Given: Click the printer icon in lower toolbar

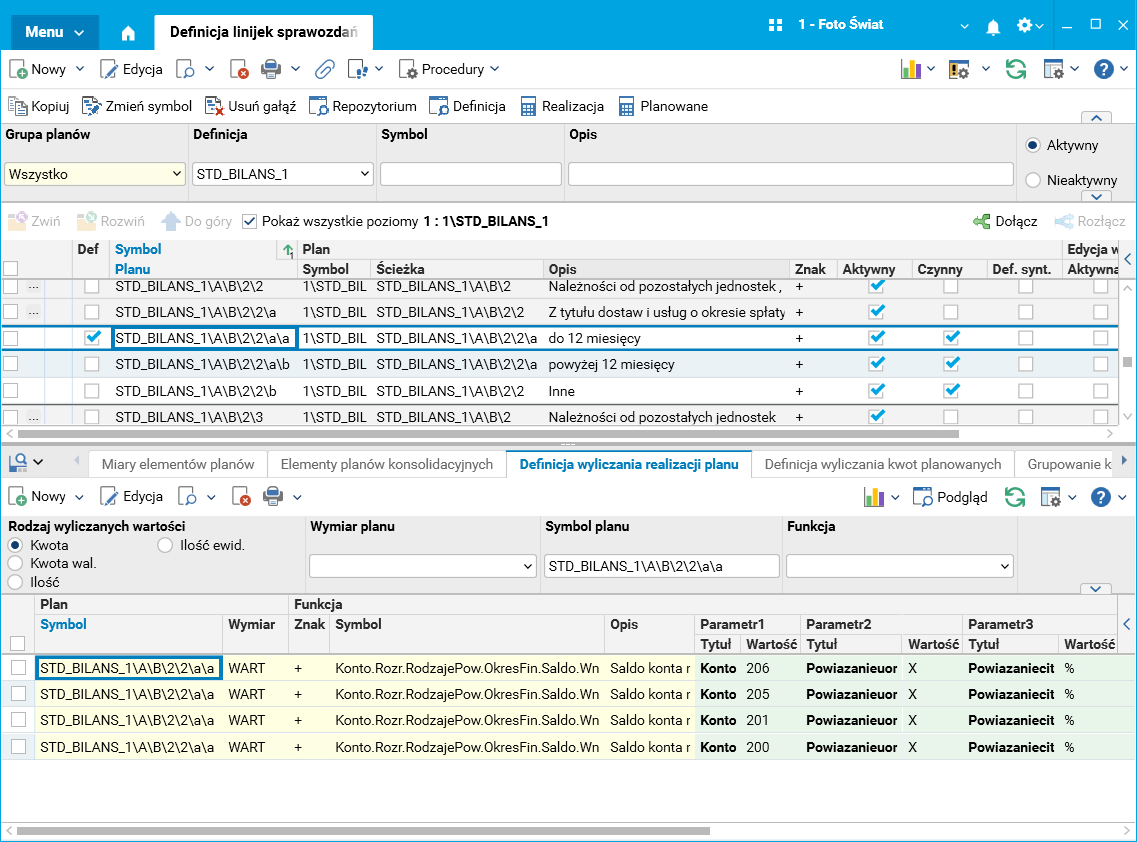Looking at the screenshot, I should pyautogui.click(x=272, y=496).
